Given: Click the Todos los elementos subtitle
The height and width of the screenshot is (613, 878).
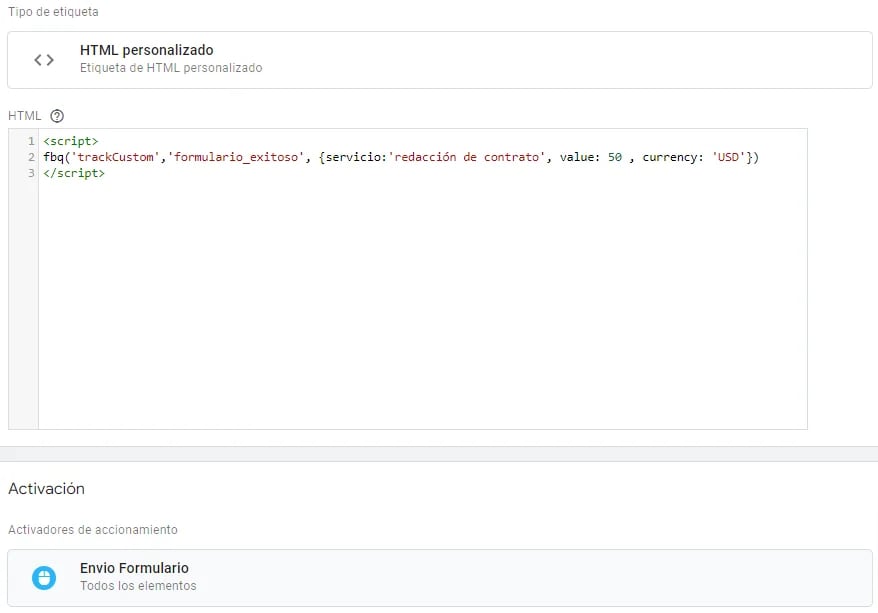Looking at the screenshot, I should pyautogui.click(x=138, y=586).
